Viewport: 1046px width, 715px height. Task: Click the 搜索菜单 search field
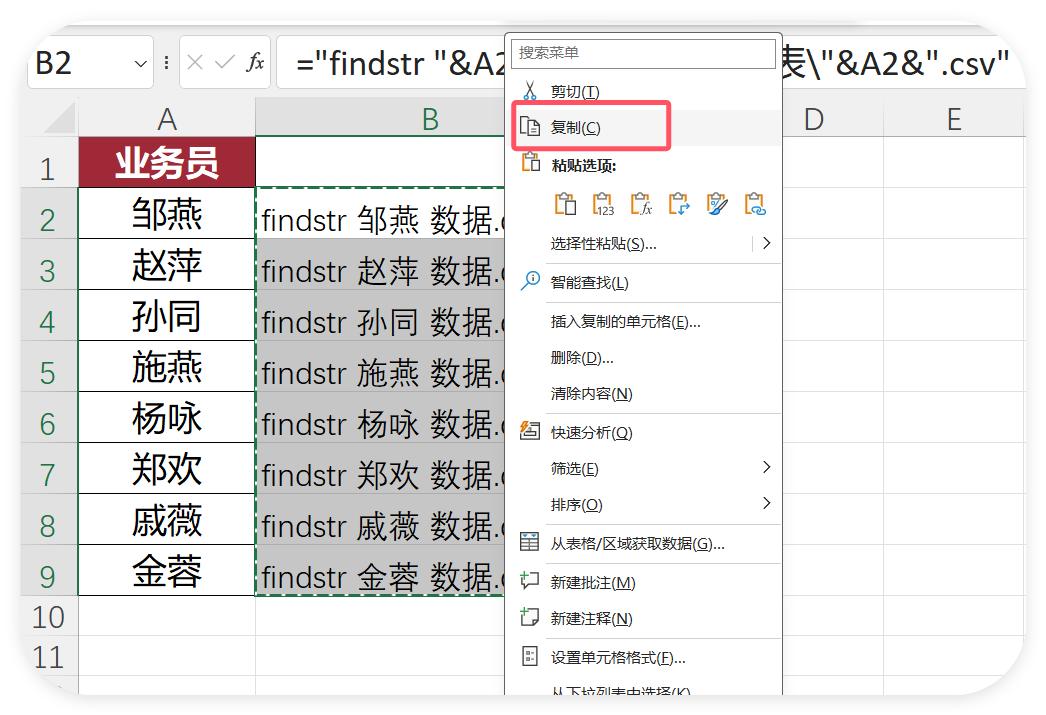tap(643, 53)
